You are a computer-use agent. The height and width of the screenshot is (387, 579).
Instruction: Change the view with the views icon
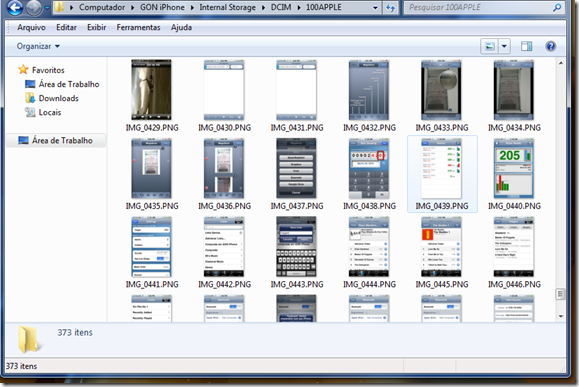pyautogui.click(x=489, y=47)
